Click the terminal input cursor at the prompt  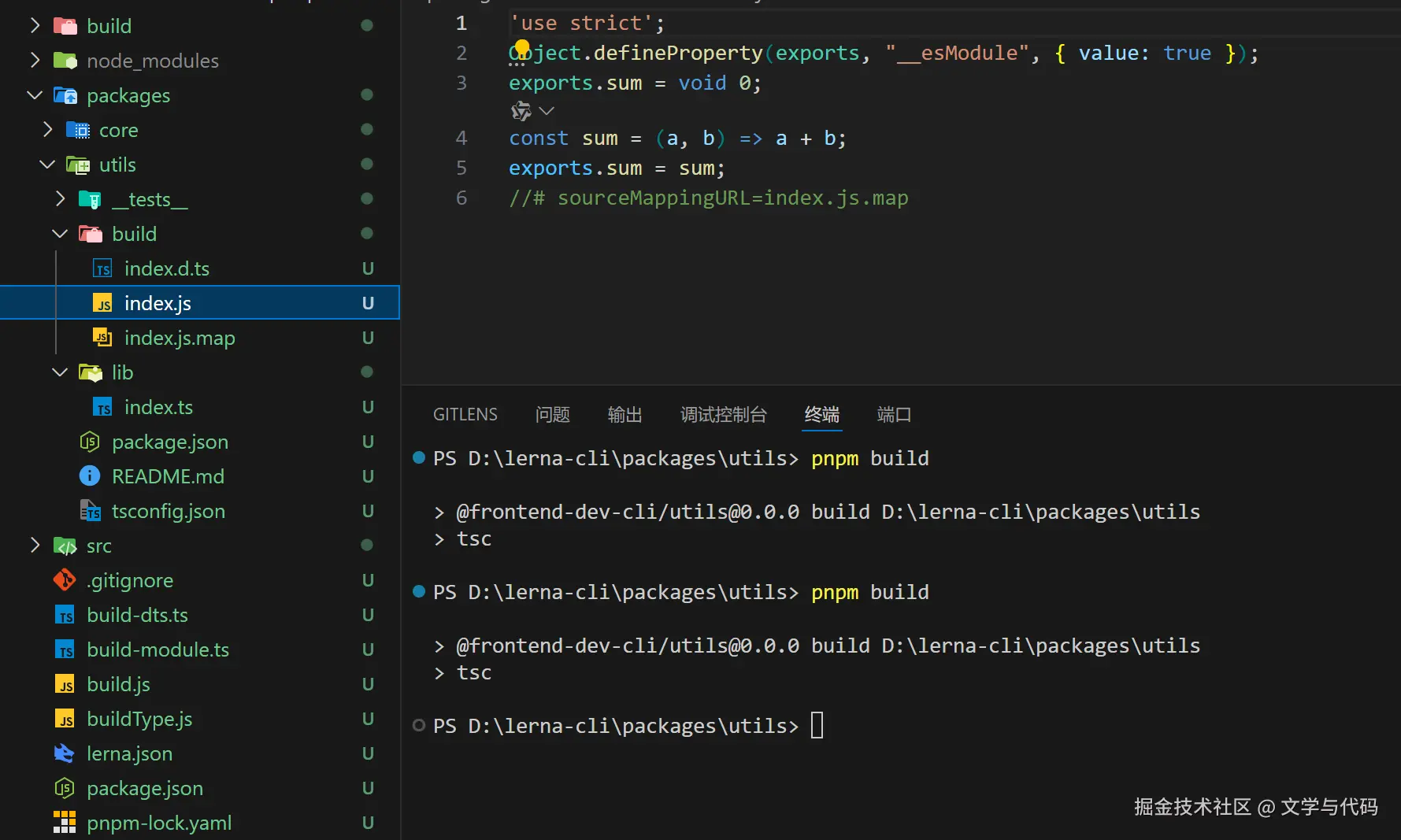click(x=817, y=725)
